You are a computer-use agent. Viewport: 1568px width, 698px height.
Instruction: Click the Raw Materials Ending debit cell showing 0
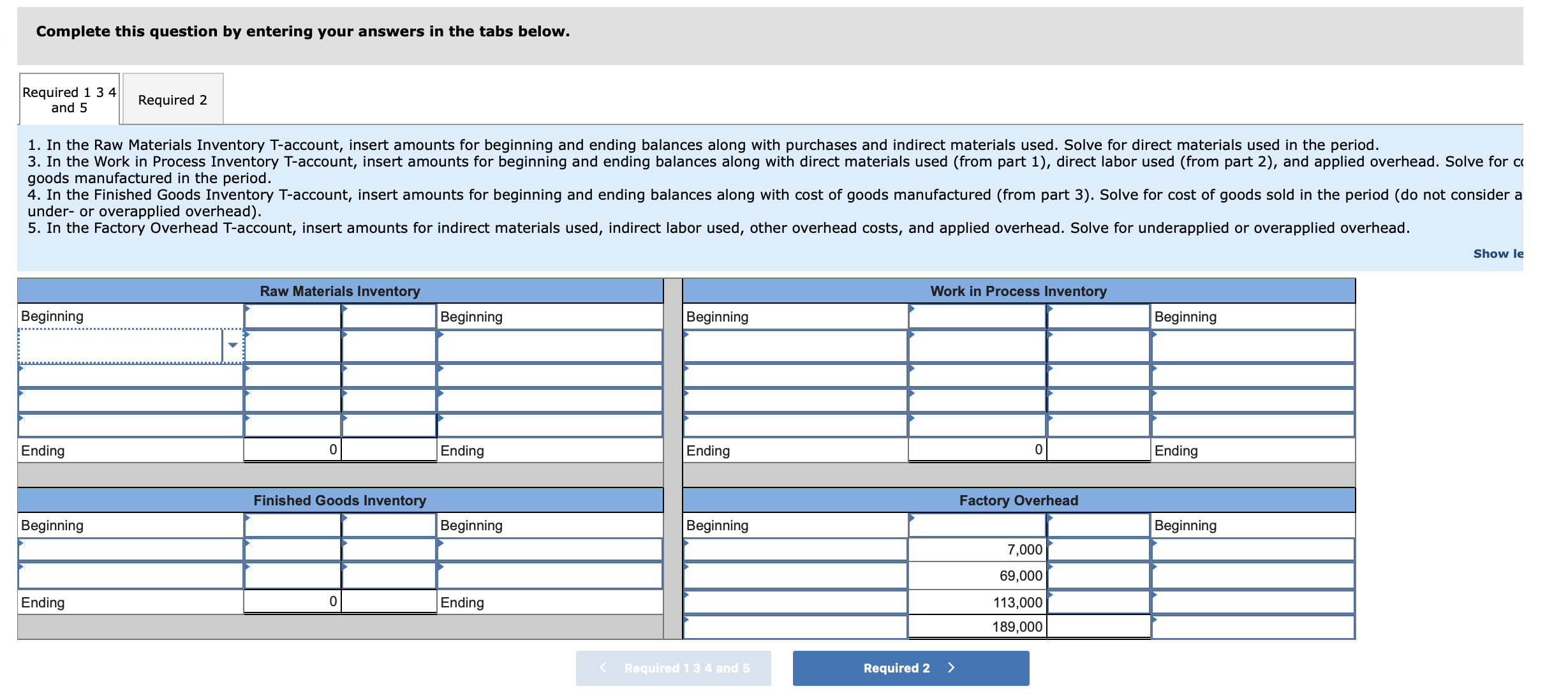(x=292, y=450)
